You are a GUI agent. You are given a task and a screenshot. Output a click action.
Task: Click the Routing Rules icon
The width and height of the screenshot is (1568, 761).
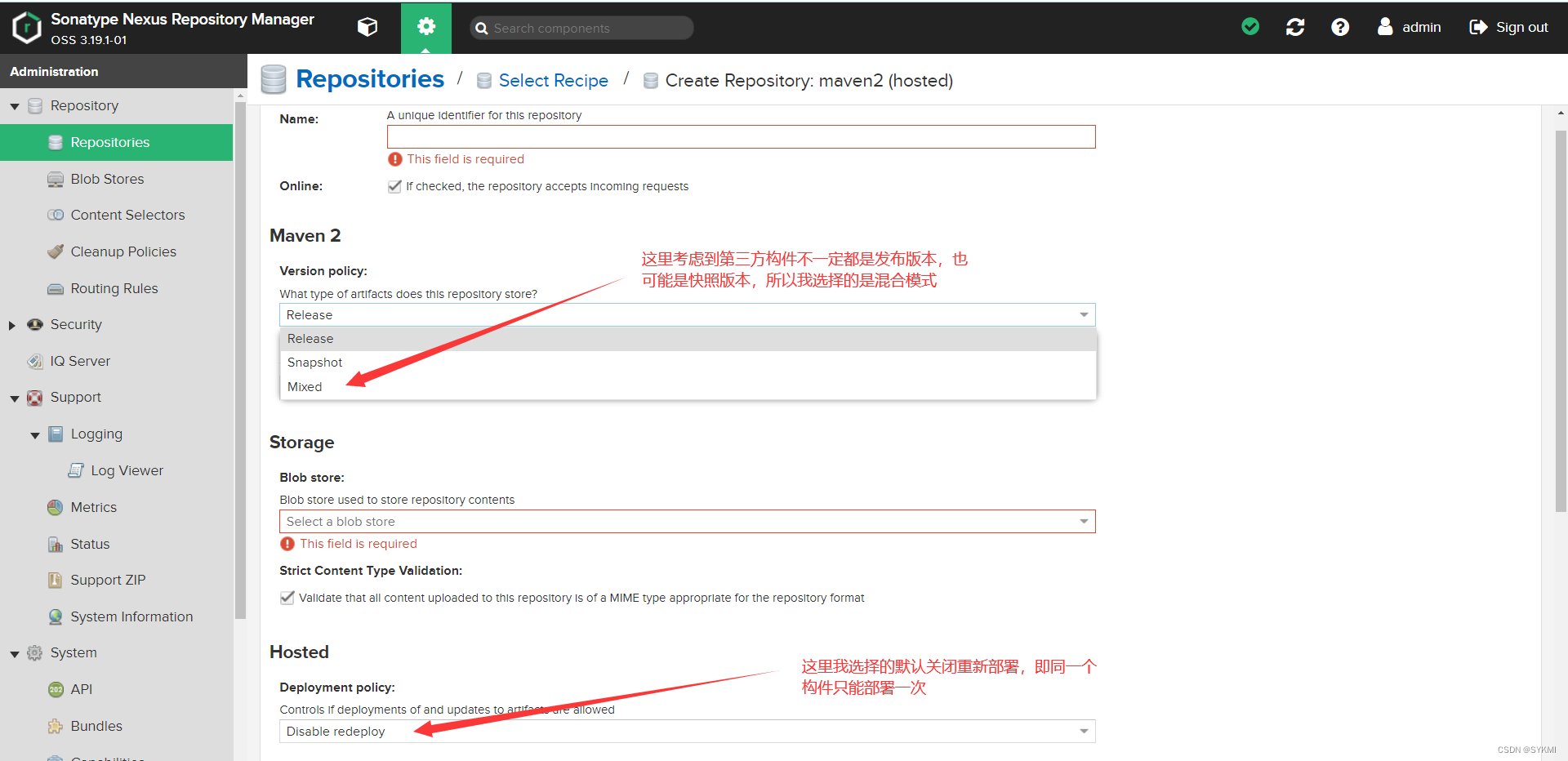click(x=56, y=289)
